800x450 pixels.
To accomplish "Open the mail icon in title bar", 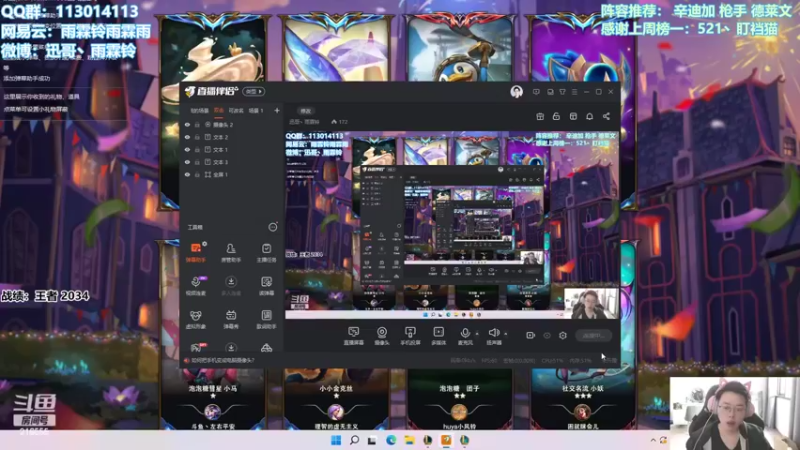I will [x=550, y=92].
